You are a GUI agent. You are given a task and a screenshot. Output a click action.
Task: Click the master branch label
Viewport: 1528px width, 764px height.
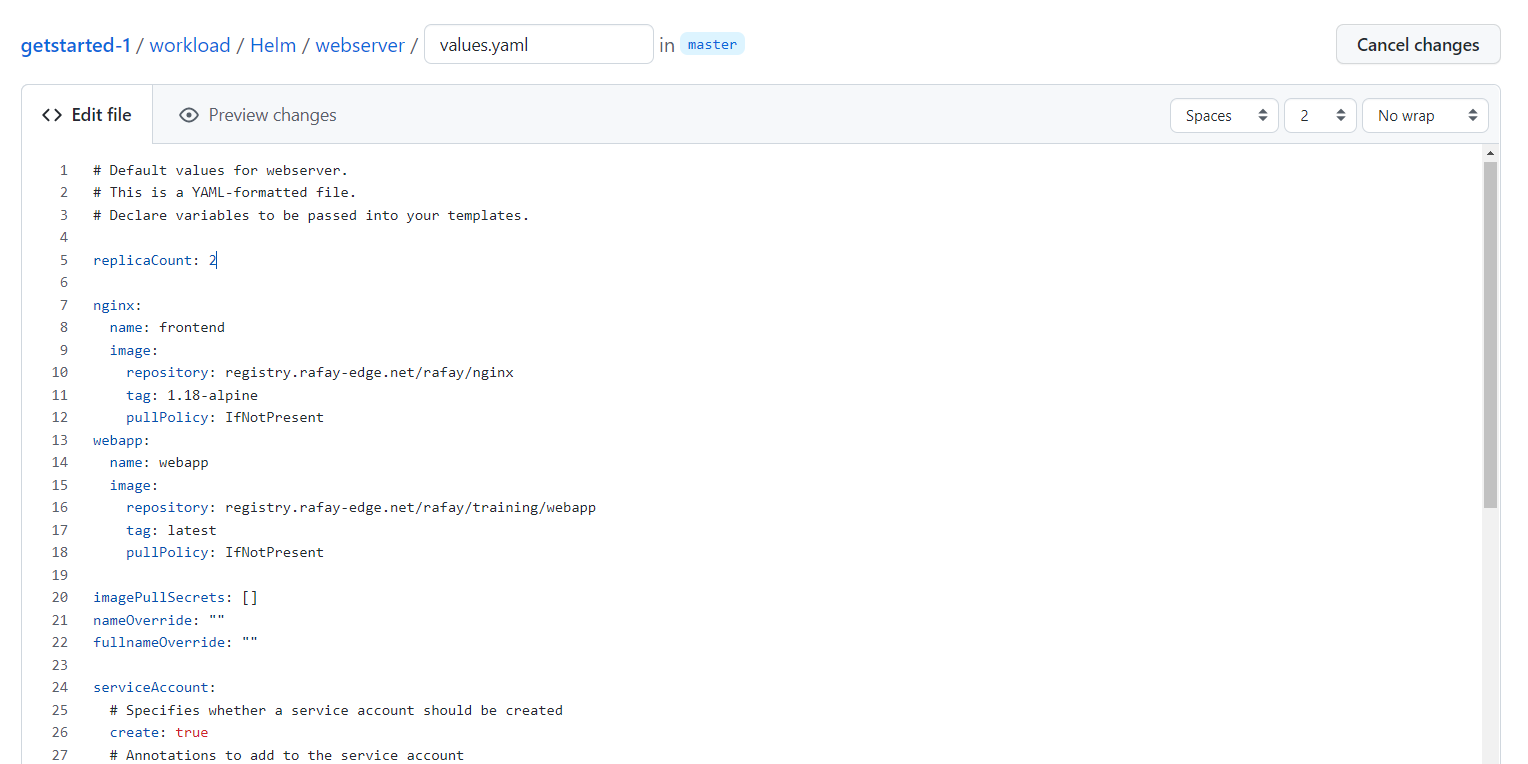[712, 44]
